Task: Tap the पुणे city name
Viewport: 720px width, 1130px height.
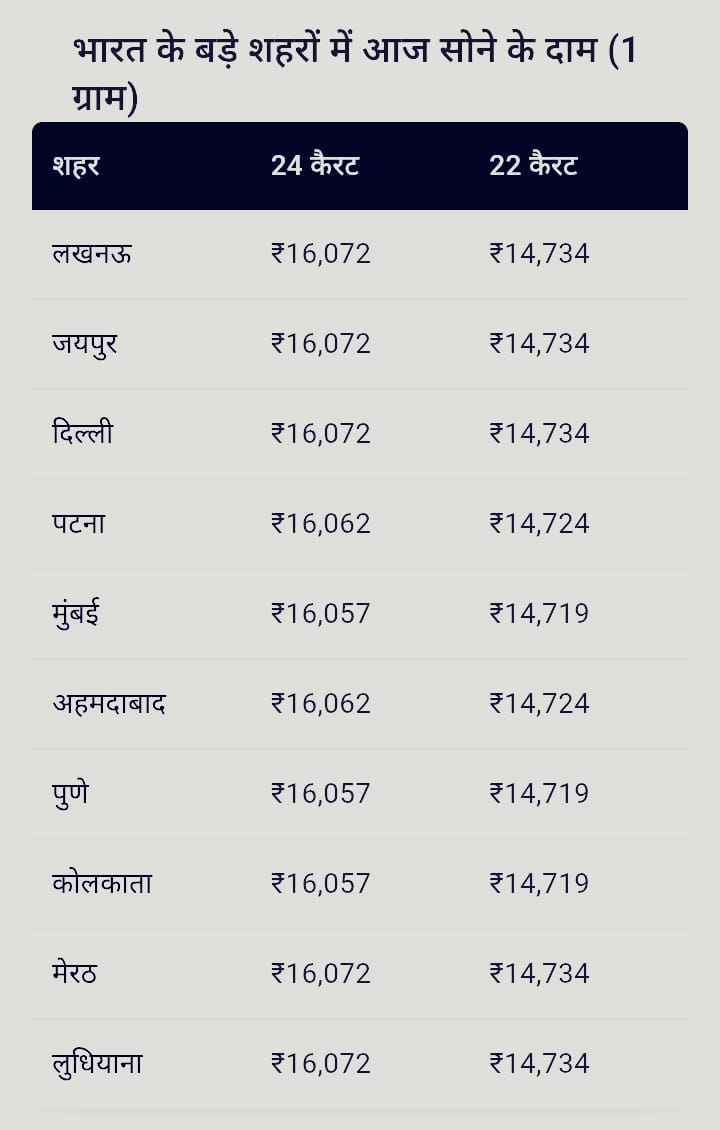Action: [x=70, y=793]
